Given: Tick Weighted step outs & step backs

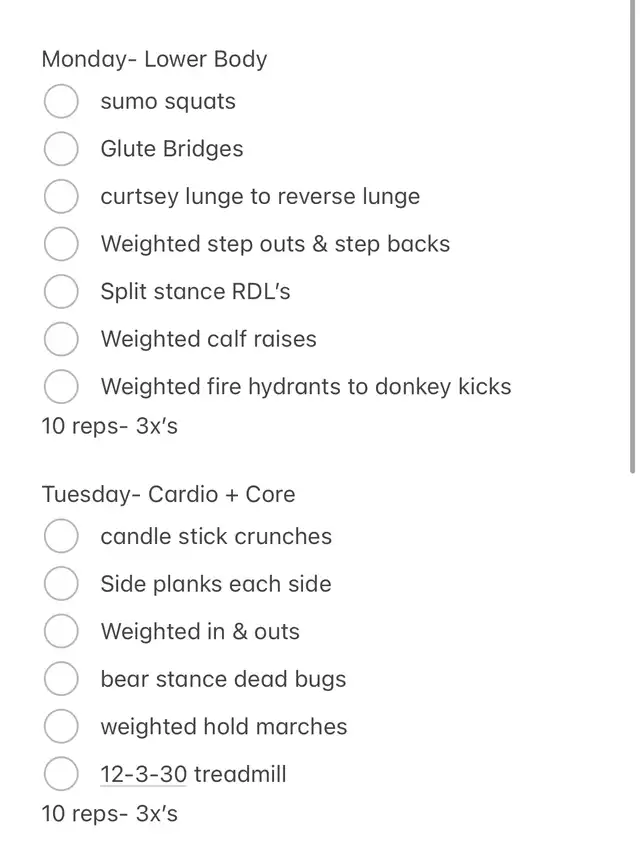Looking at the screenshot, I should [x=61, y=244].
